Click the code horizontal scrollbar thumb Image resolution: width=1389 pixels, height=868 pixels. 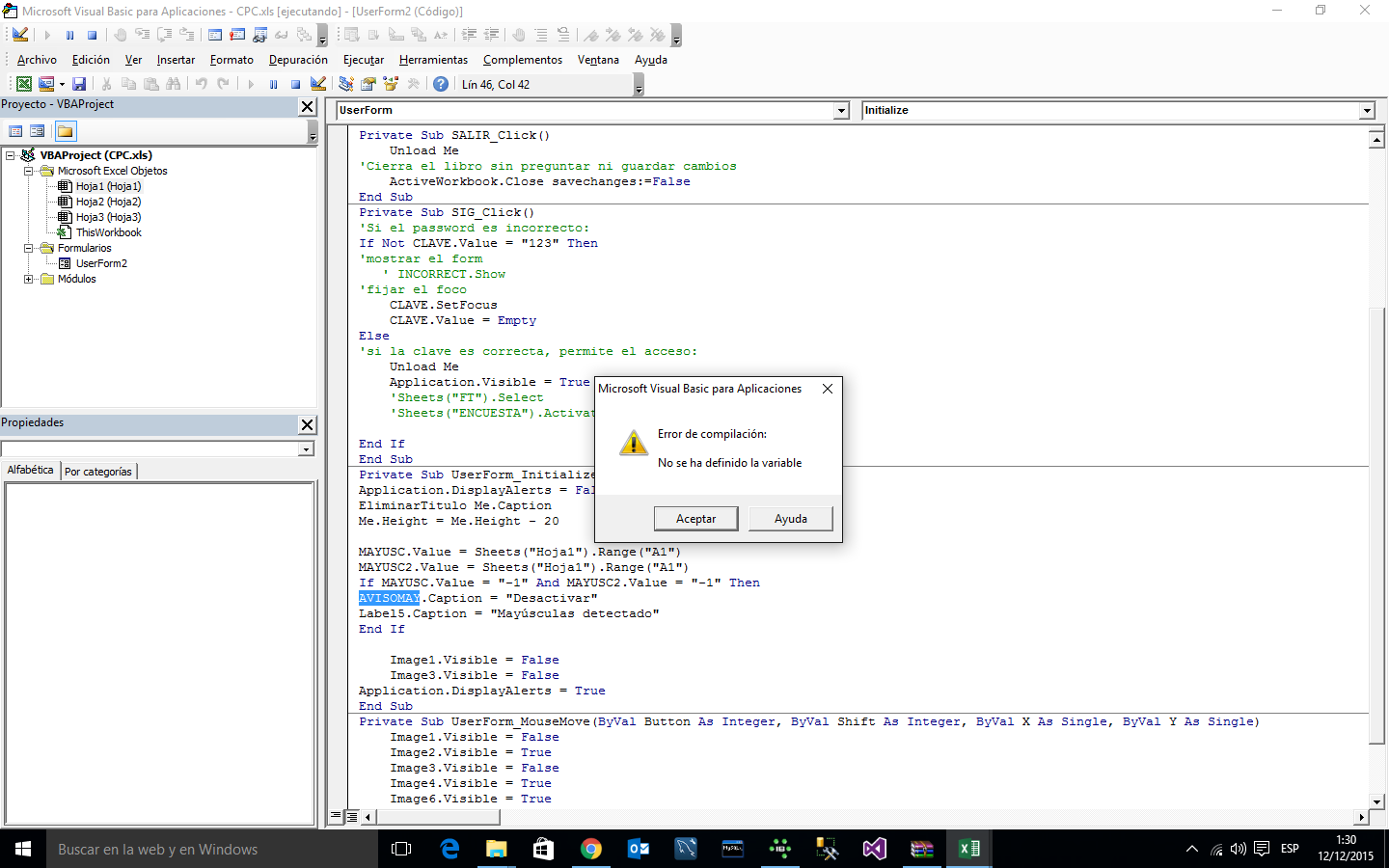coord(437,817)
